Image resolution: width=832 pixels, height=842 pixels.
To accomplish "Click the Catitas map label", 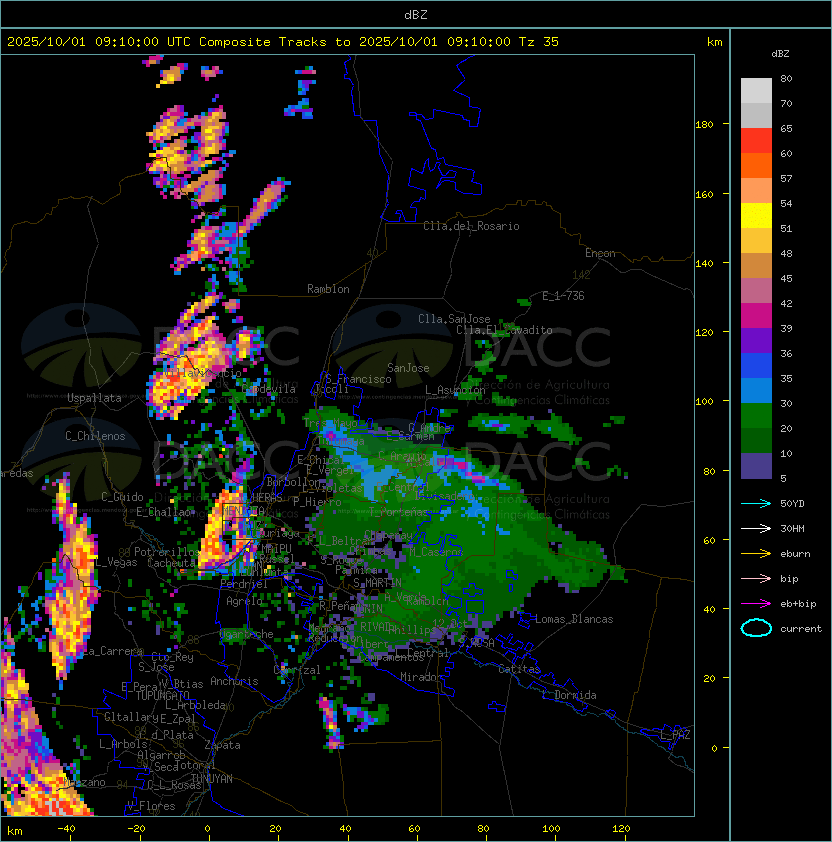I will (519, 669).
